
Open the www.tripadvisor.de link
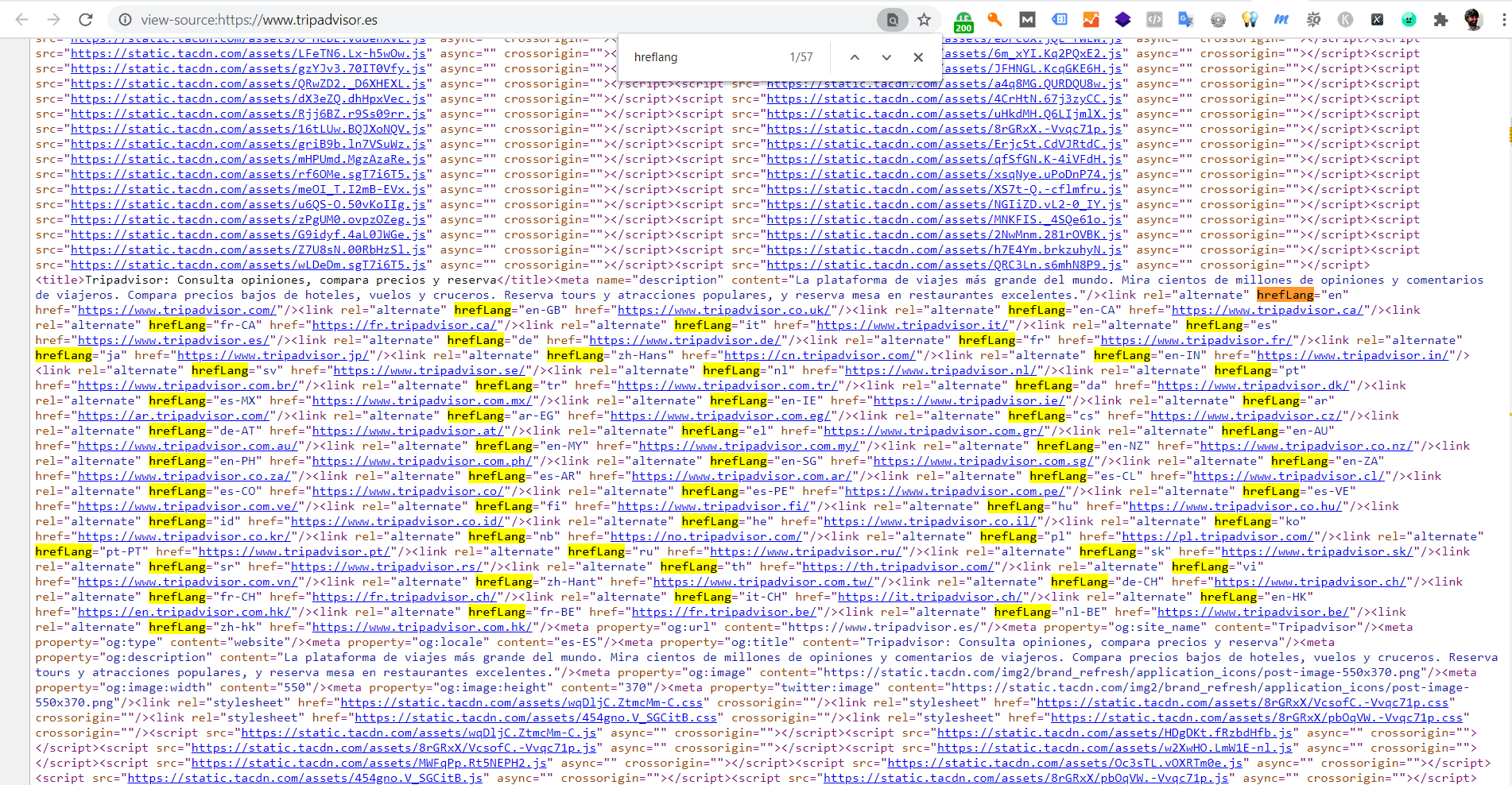tap(685, 340)
